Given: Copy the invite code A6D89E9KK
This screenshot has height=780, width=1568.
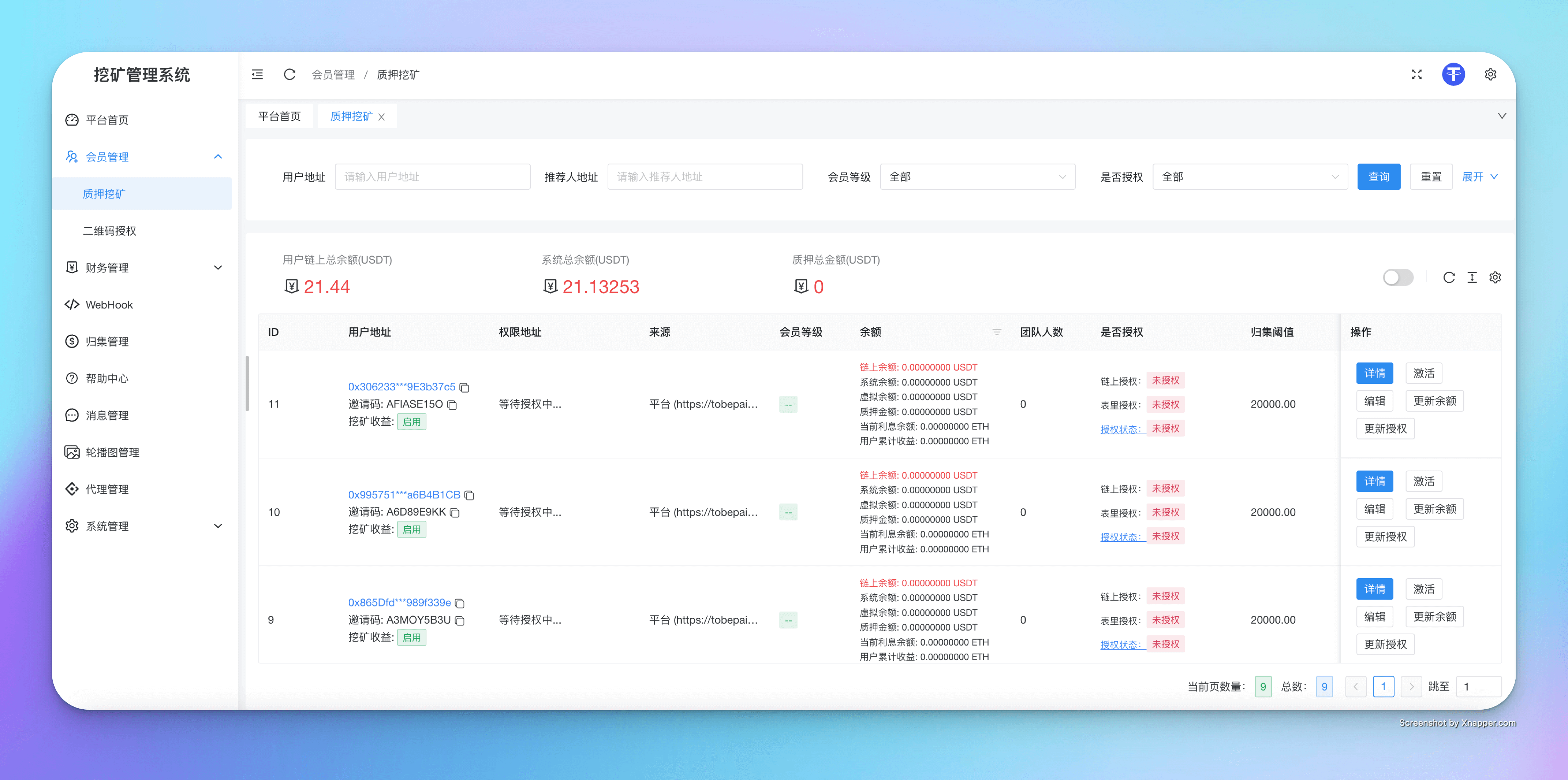Looking at the screenshot, I should click(455, 513).
